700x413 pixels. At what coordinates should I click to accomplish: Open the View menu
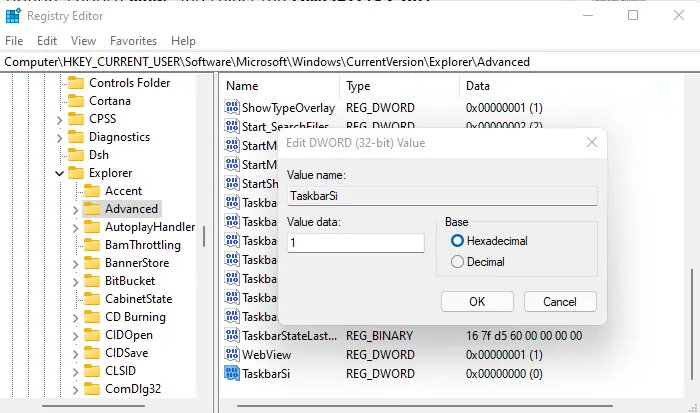(83, 41)
